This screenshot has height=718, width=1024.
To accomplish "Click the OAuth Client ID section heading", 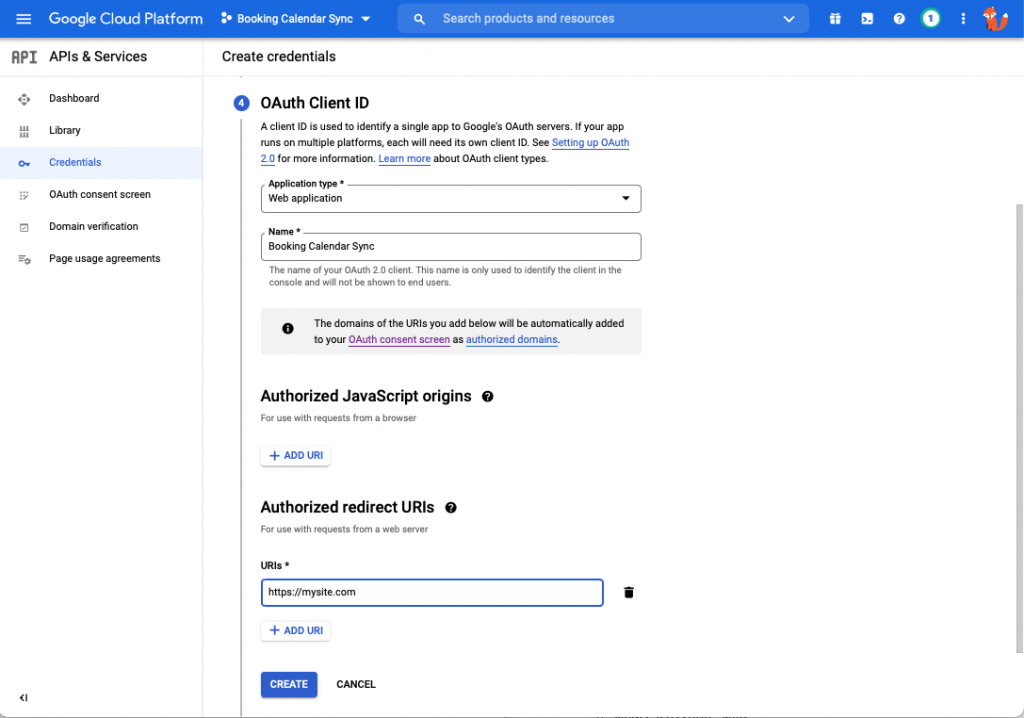I will 315,103.
